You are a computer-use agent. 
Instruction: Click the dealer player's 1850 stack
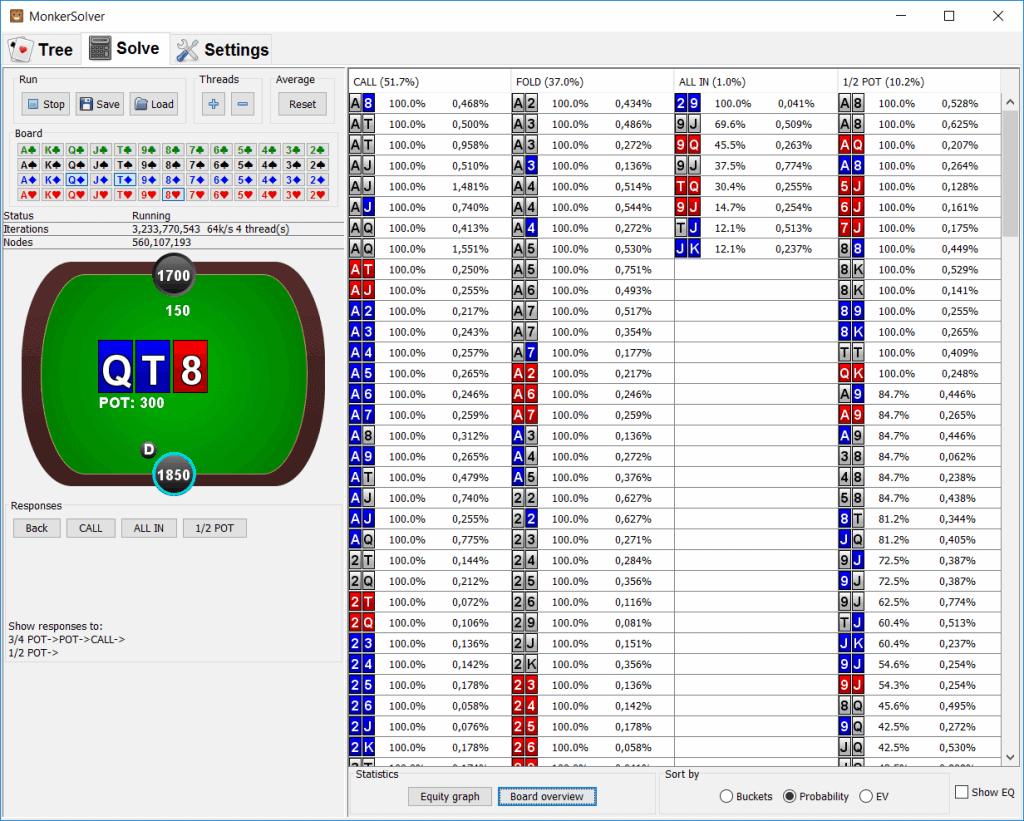[x=173, y=474]
